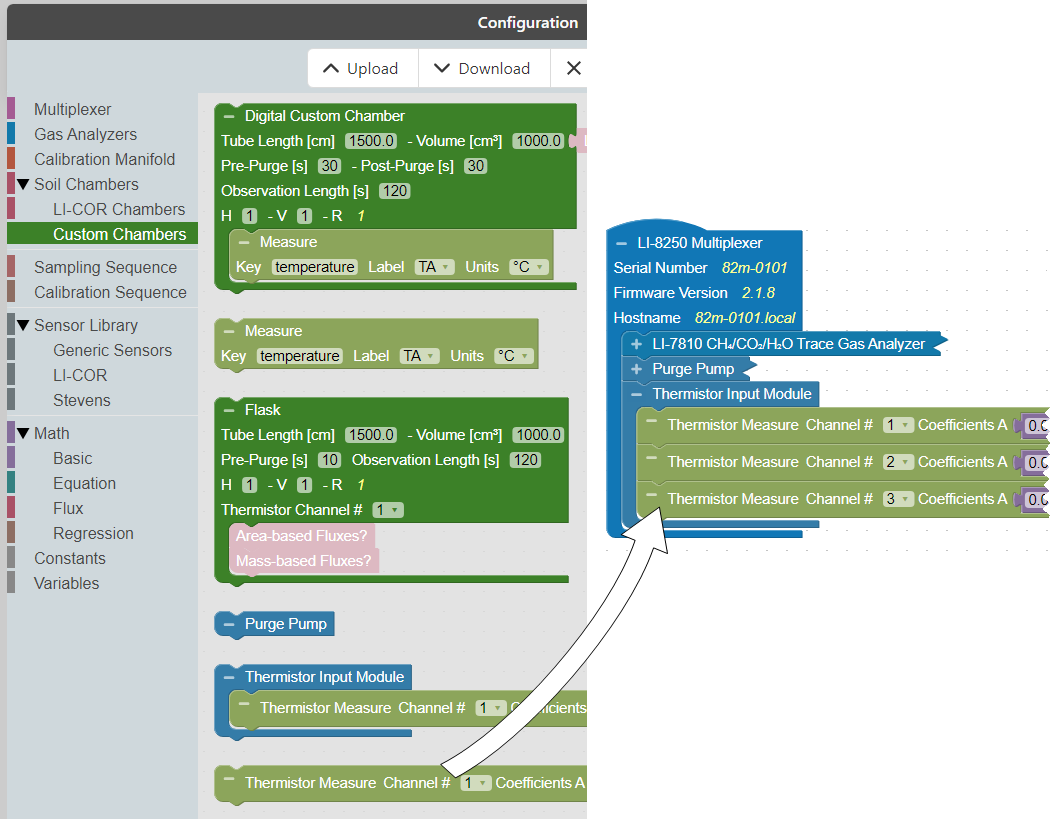Screen dimensions: 1060x819
Task: Click the 'Area-based Fluxes?' slot in Flask
Action: (302, 536)
